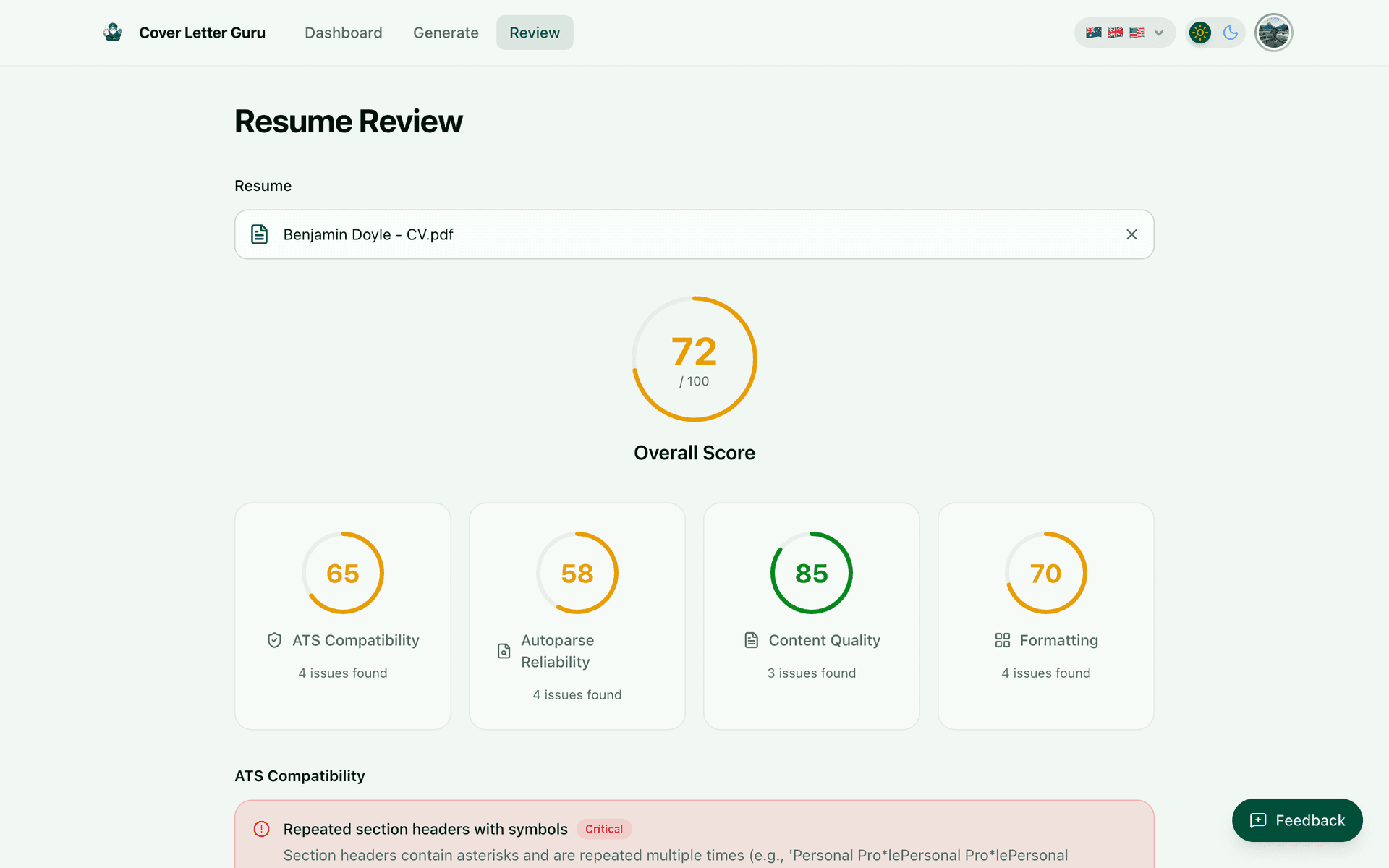Expand the language selector chevron

pos(1158,33)
